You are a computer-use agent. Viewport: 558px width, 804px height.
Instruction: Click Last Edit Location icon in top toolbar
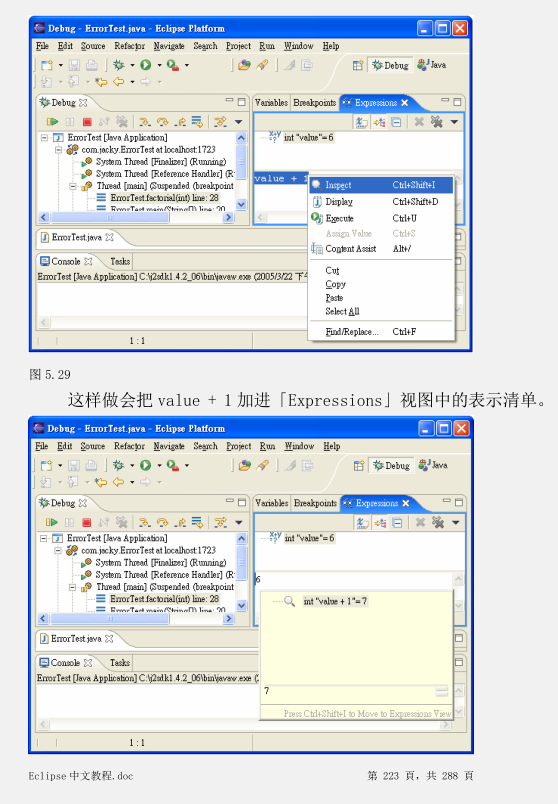(101, 82)
